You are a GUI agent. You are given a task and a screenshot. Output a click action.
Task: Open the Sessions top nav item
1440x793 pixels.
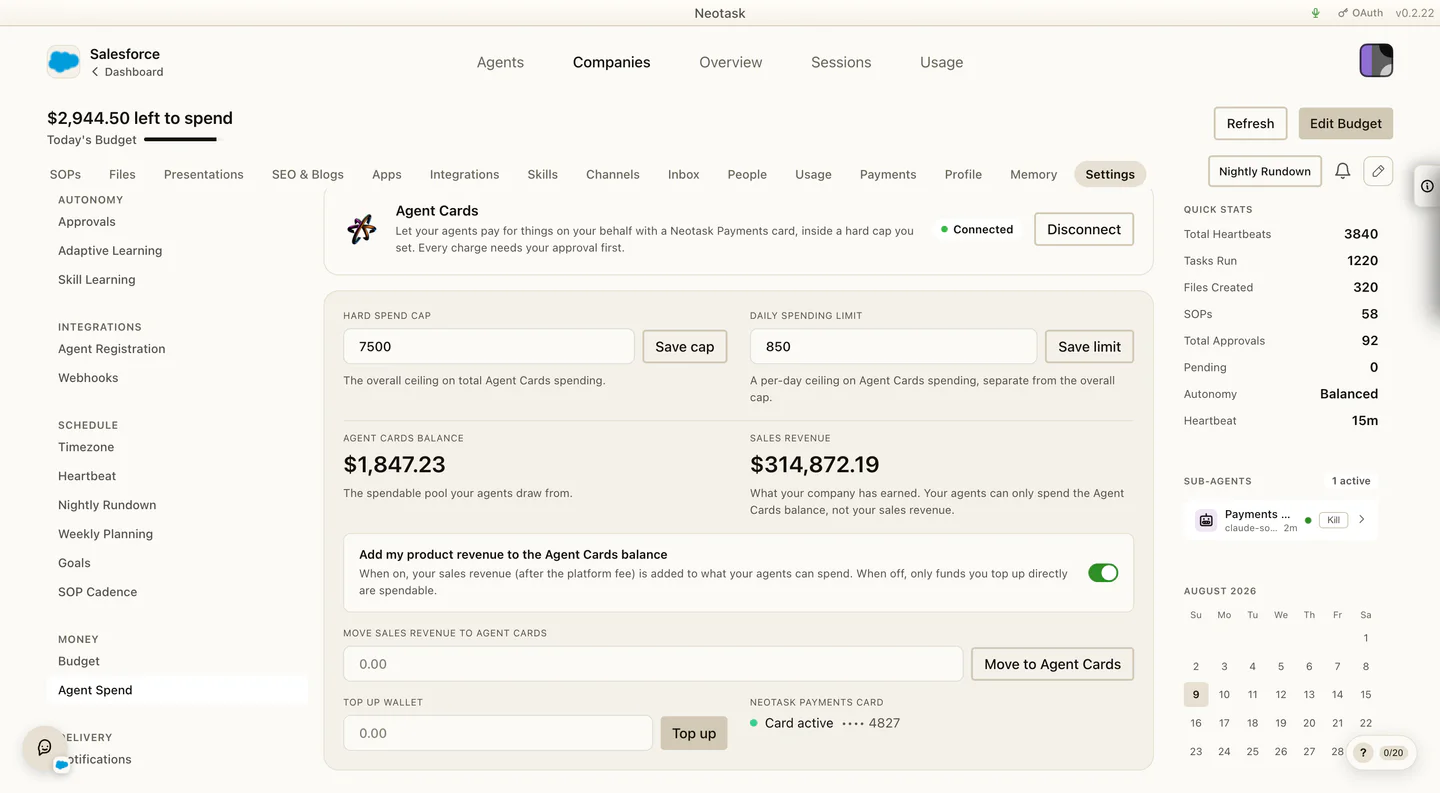pos(841,62)
